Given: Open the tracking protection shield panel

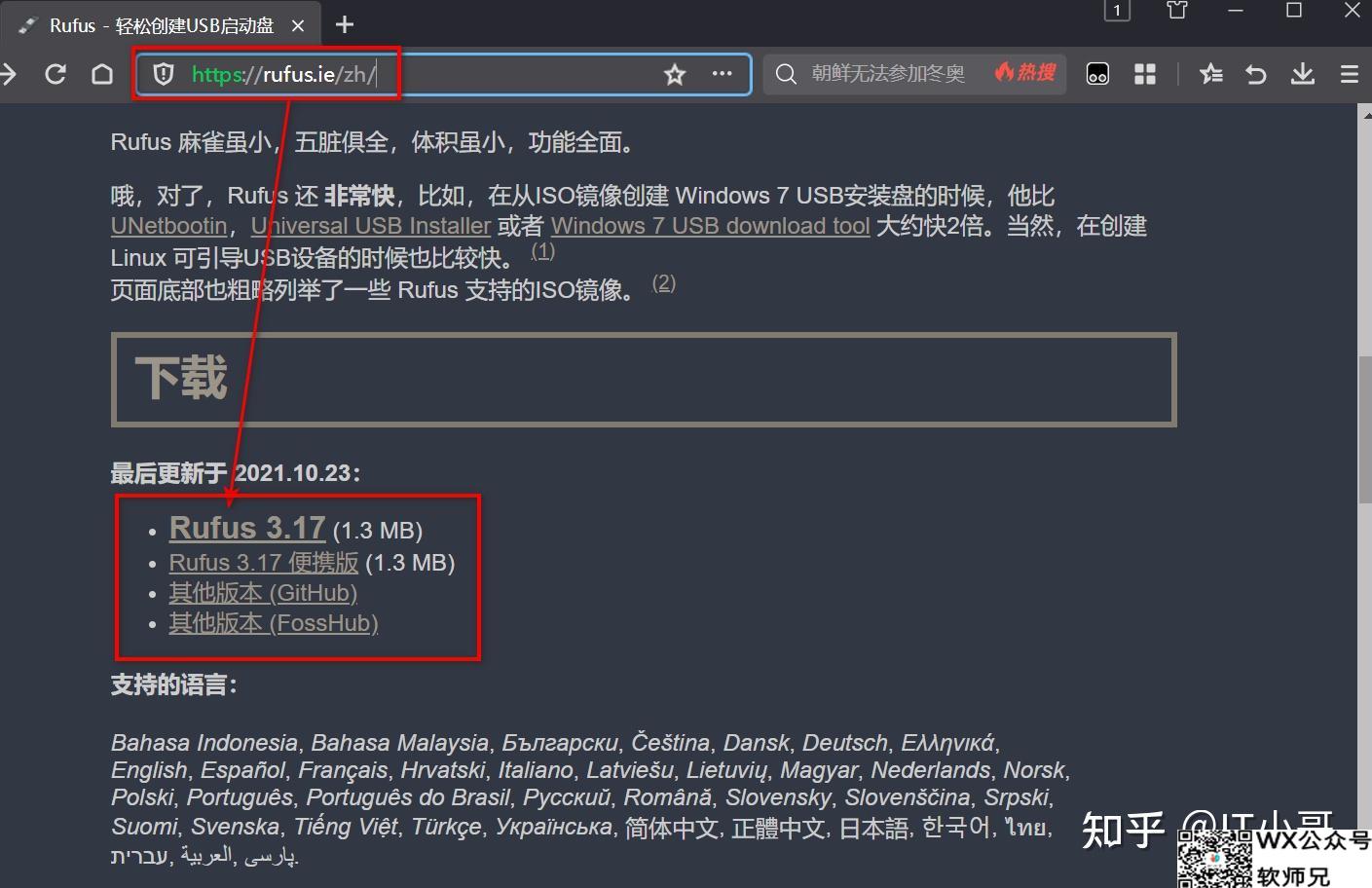Looking at the screenshot, I should click(x=163, y=73).
